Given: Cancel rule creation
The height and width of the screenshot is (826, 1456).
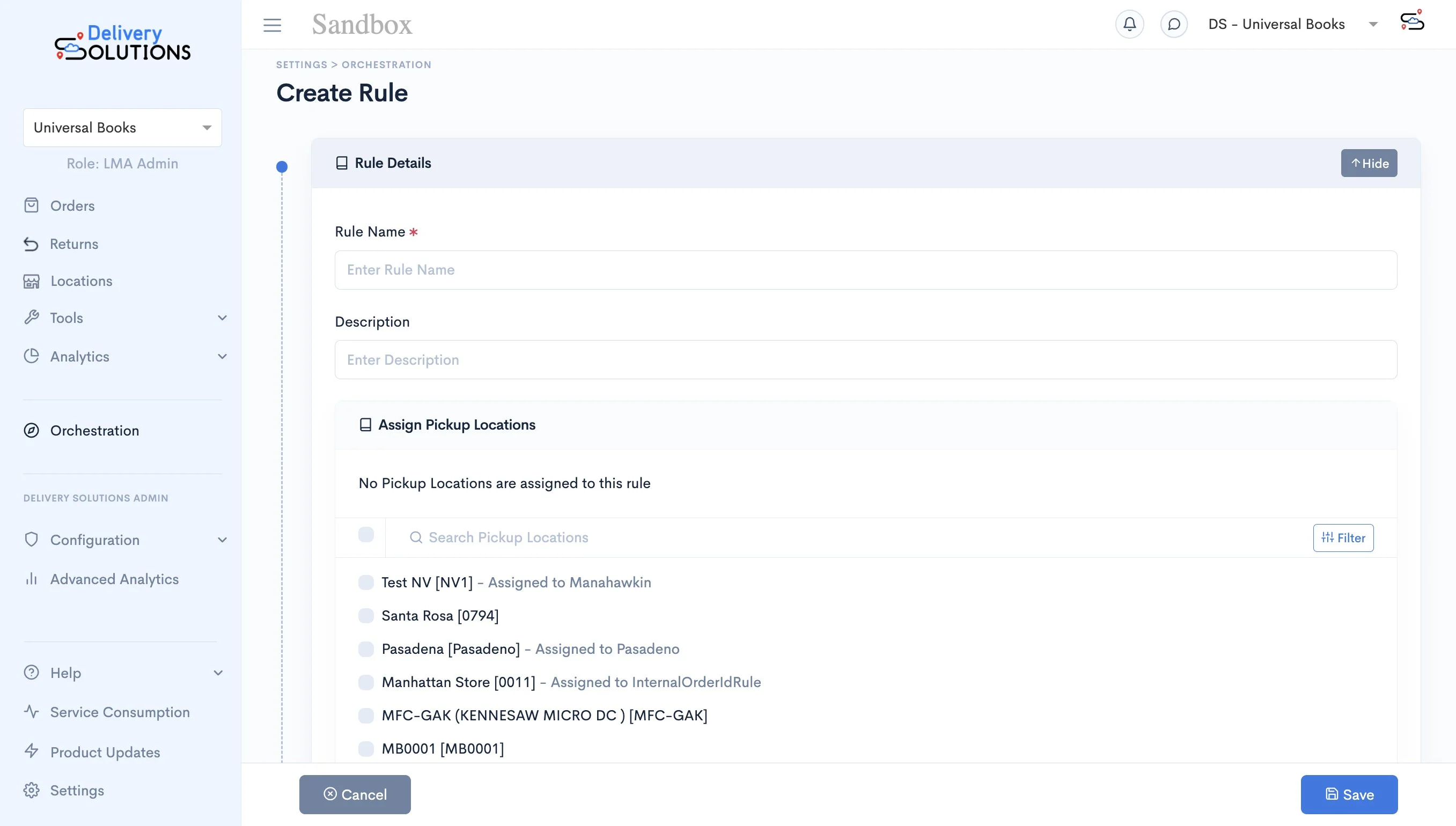Looking at the screenshot, I should pyautogui.click(x=355, y=794).
